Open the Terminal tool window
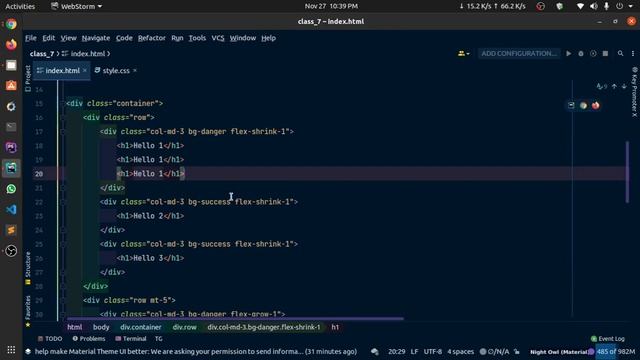 click(131, 339)
